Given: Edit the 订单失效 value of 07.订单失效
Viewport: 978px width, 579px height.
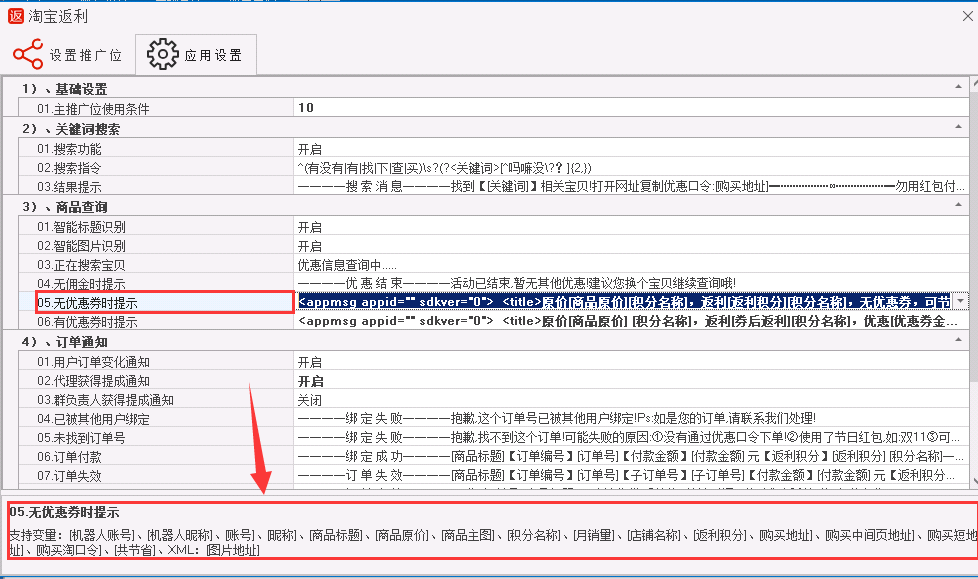Looking at the screenshot, I should (x=631, y=475).
